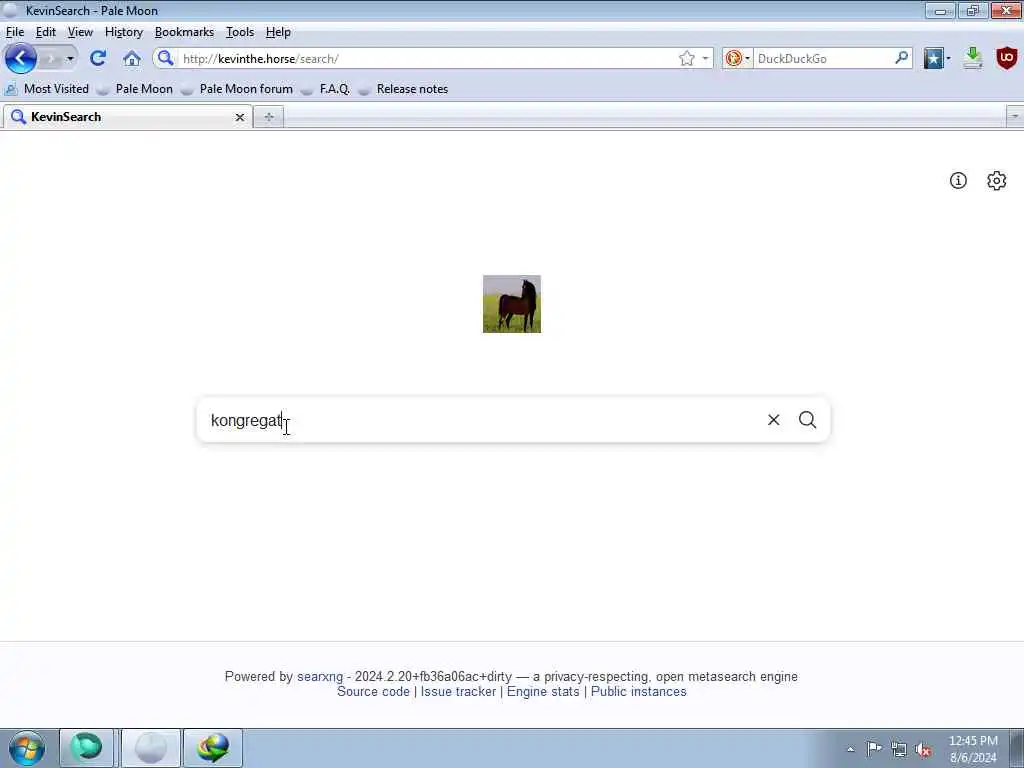Viewport: 1024px width, 768px height.
Task: Open the Pale Moon bookmark
Action: pos(135,89)
